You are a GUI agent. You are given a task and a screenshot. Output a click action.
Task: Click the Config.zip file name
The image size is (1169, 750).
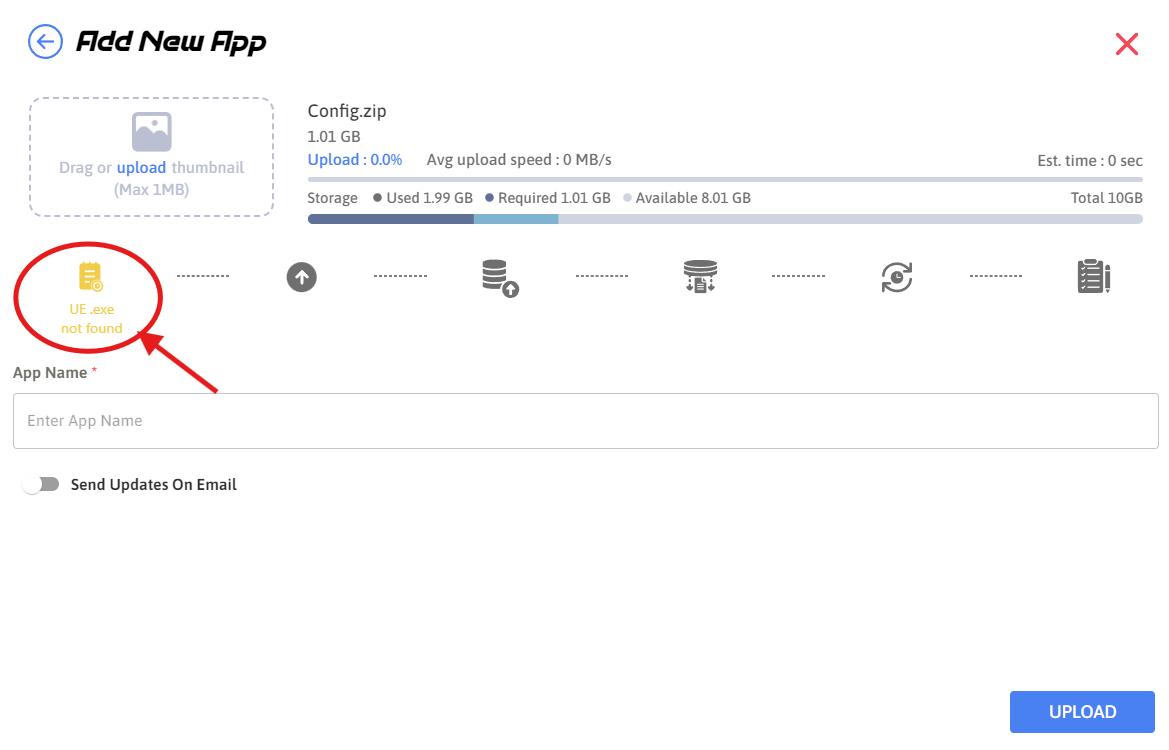347,111
